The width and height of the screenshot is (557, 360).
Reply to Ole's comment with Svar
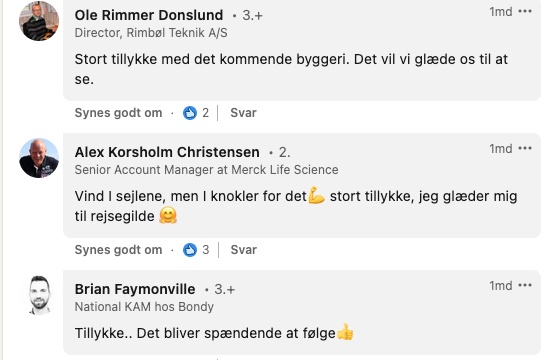click(x=243, y=113)
